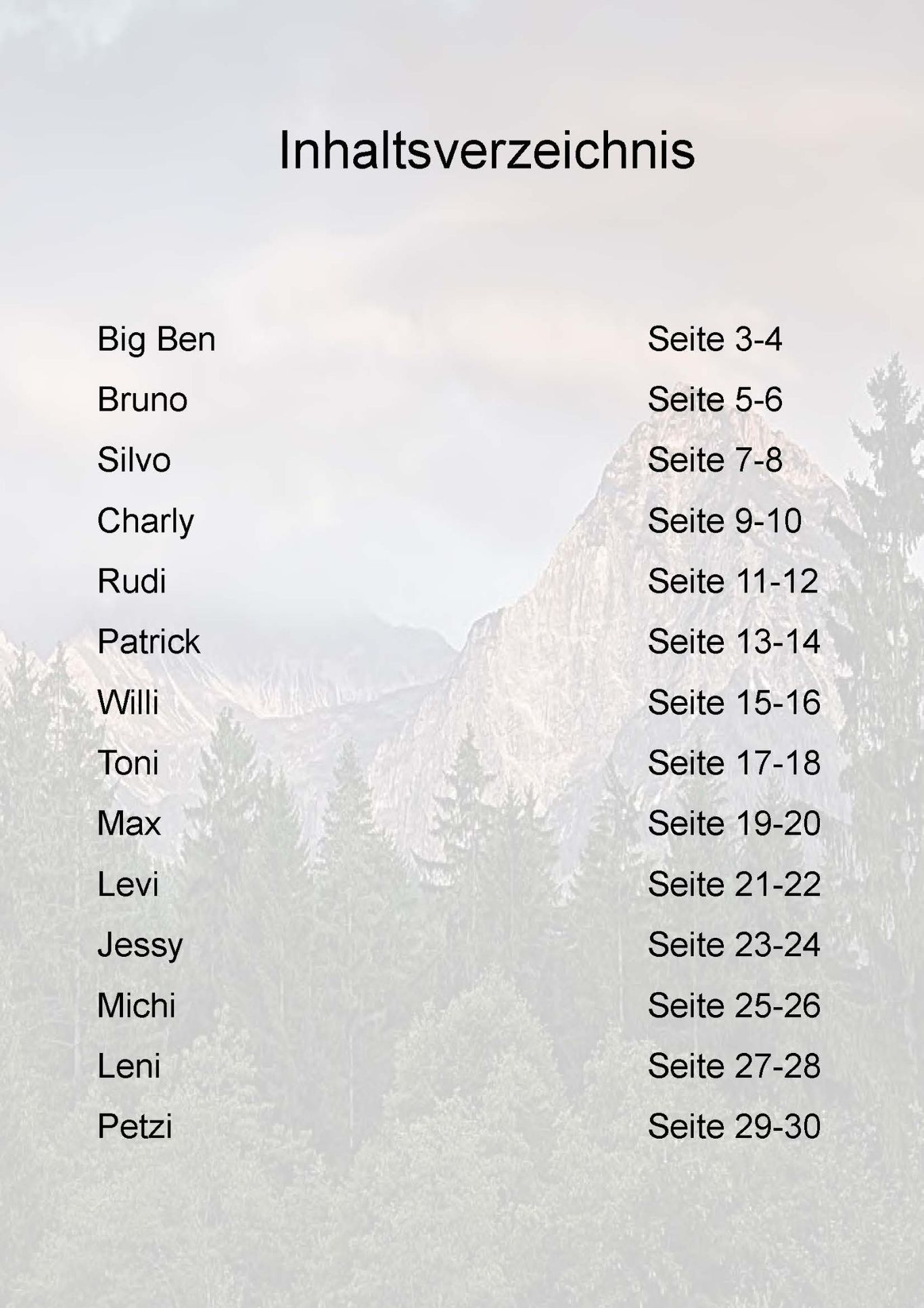
Task: Open the Seite 29-30 page reference
Action: (734, 1127)
